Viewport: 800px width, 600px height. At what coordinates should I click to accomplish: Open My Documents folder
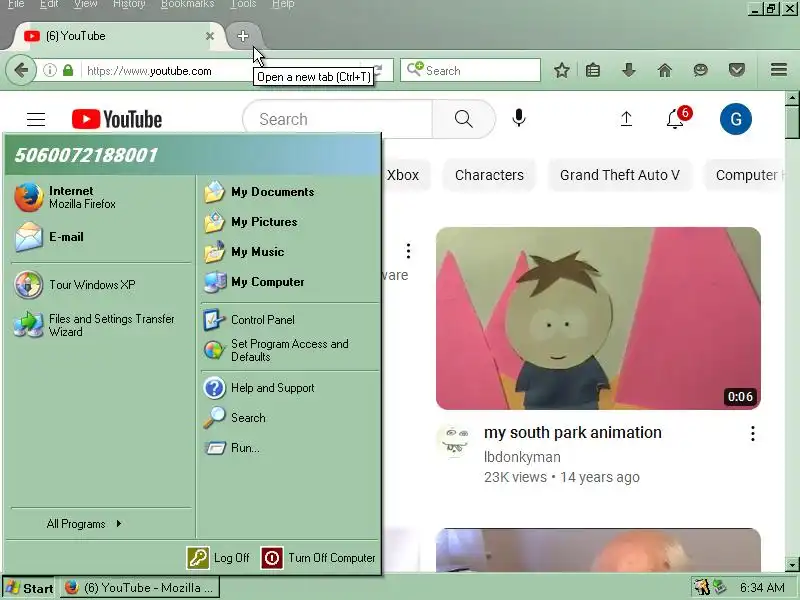[x=290, y=192]
